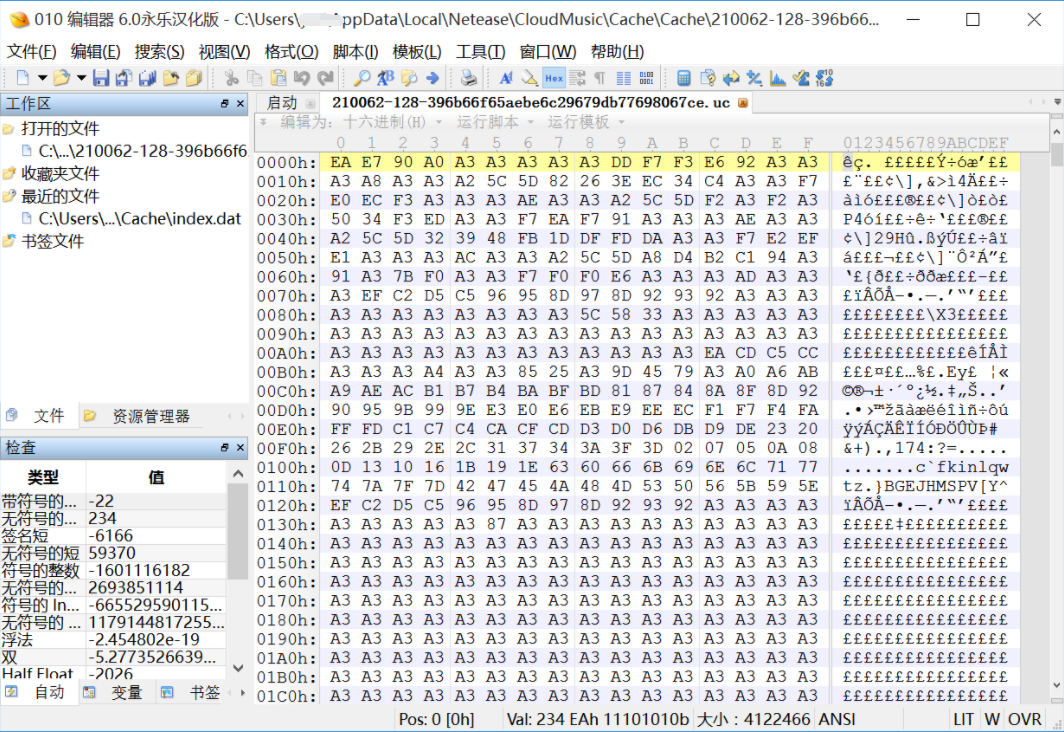Switch to the 启动 tab
Screen dimensions: 1064x732
pos(282,103)
